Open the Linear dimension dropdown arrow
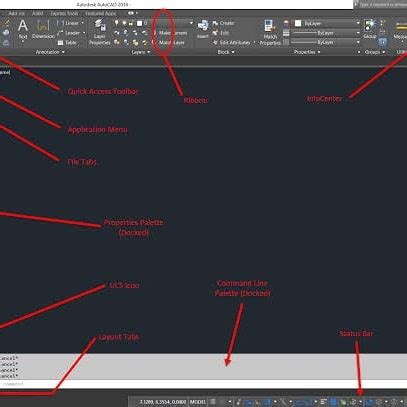This screenshot has width=407, height=407. [x=83, y=23]
